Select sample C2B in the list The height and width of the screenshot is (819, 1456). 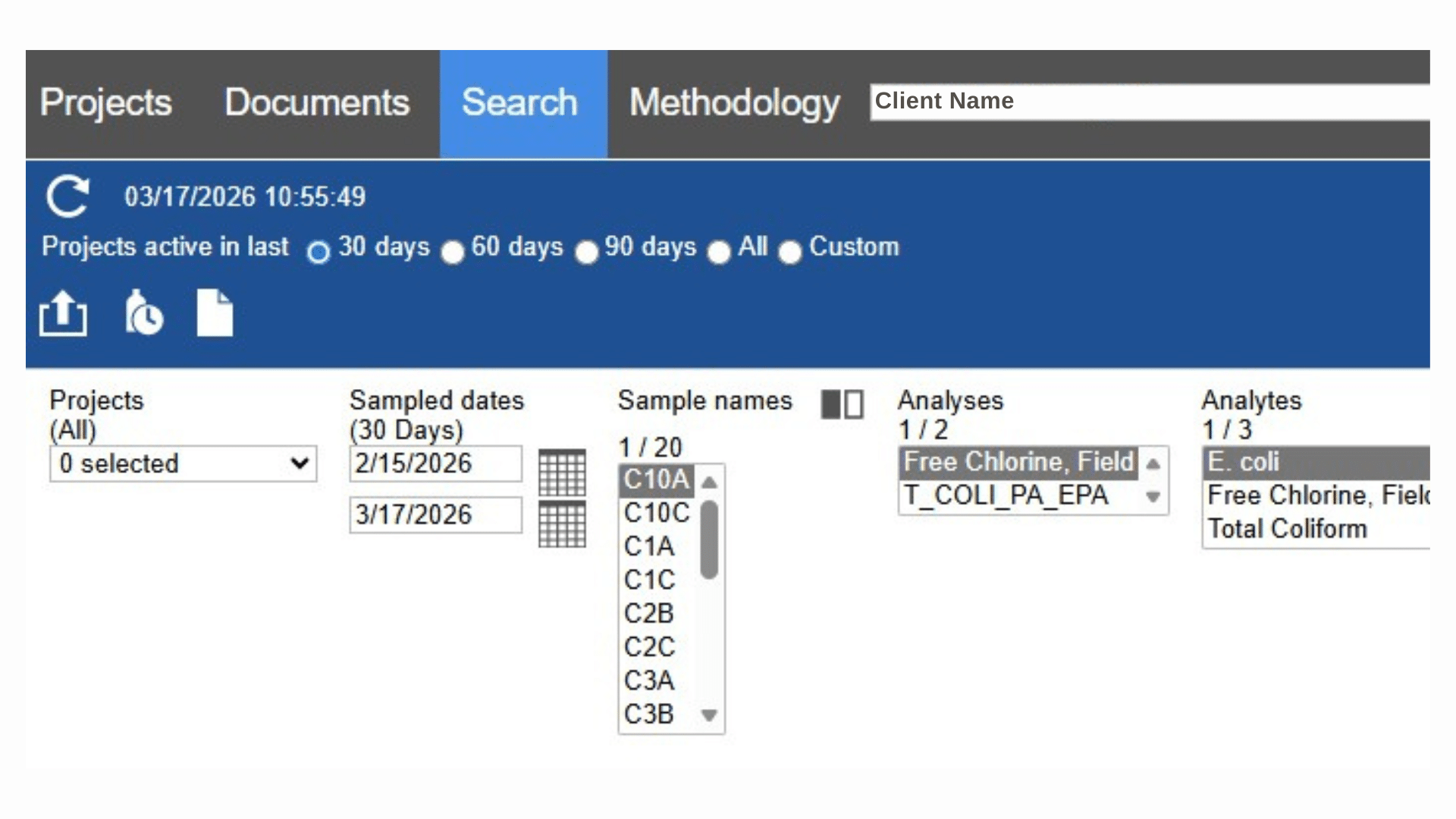click(657, 613)
